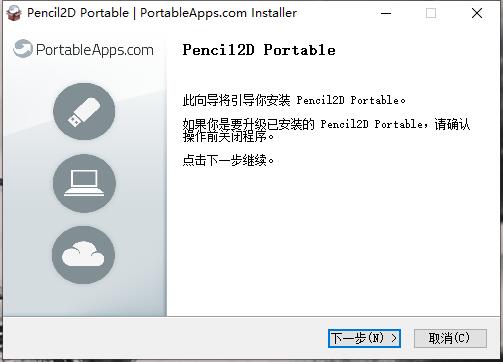Proceed with the 下一步(N) button
Viewport: 503px width, 362px height.
point(364,338)
